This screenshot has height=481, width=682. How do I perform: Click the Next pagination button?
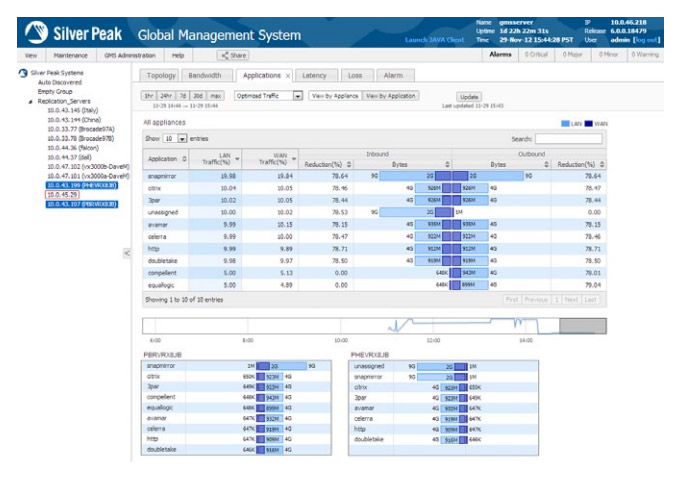[x=571, y=300]
